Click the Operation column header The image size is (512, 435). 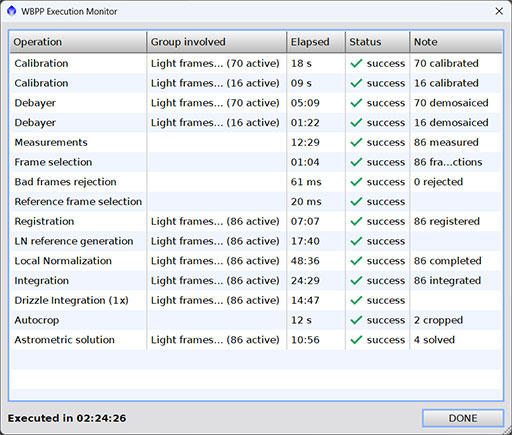pos(78,42)
